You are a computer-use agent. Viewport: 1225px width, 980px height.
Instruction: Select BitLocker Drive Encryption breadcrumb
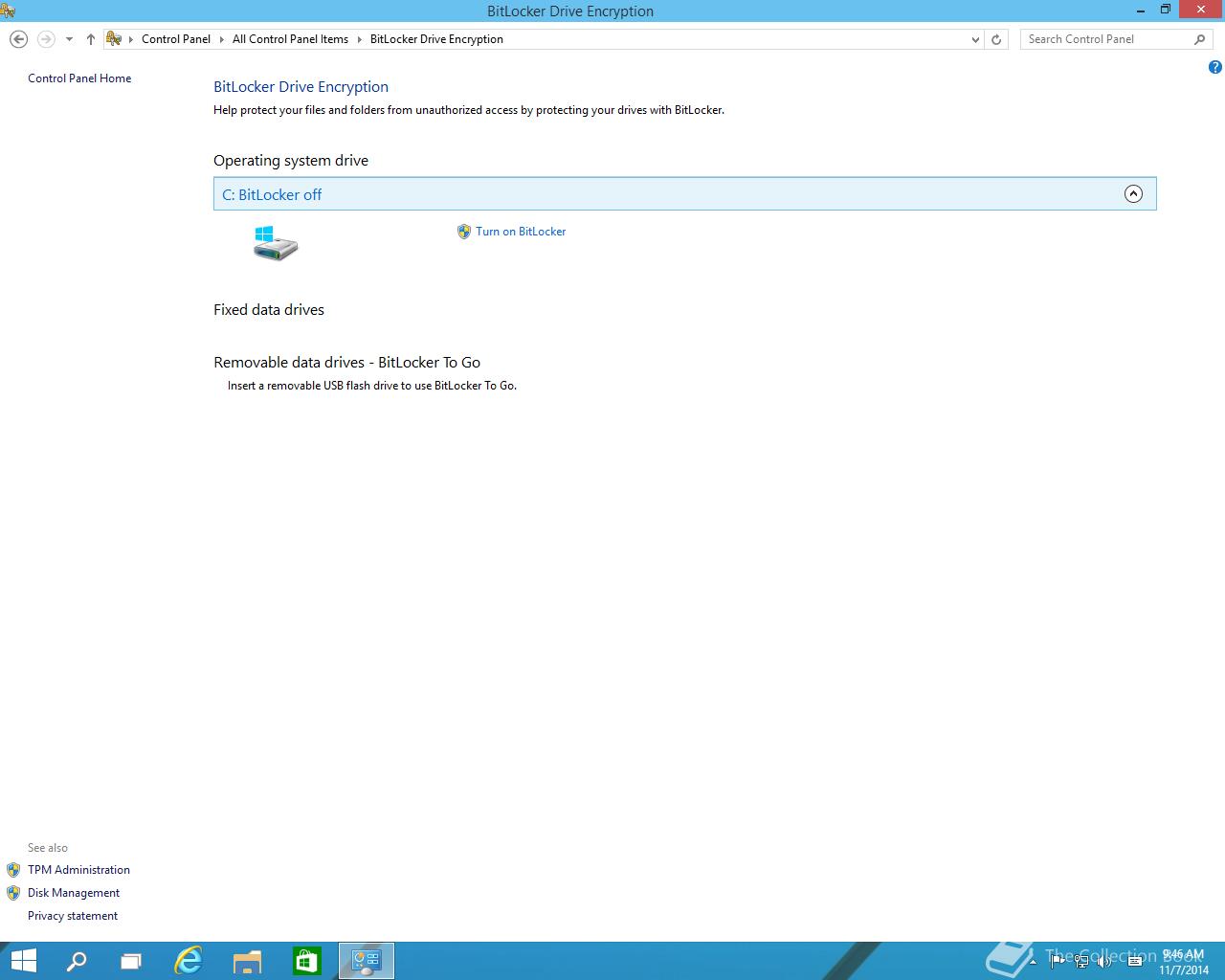436,39
